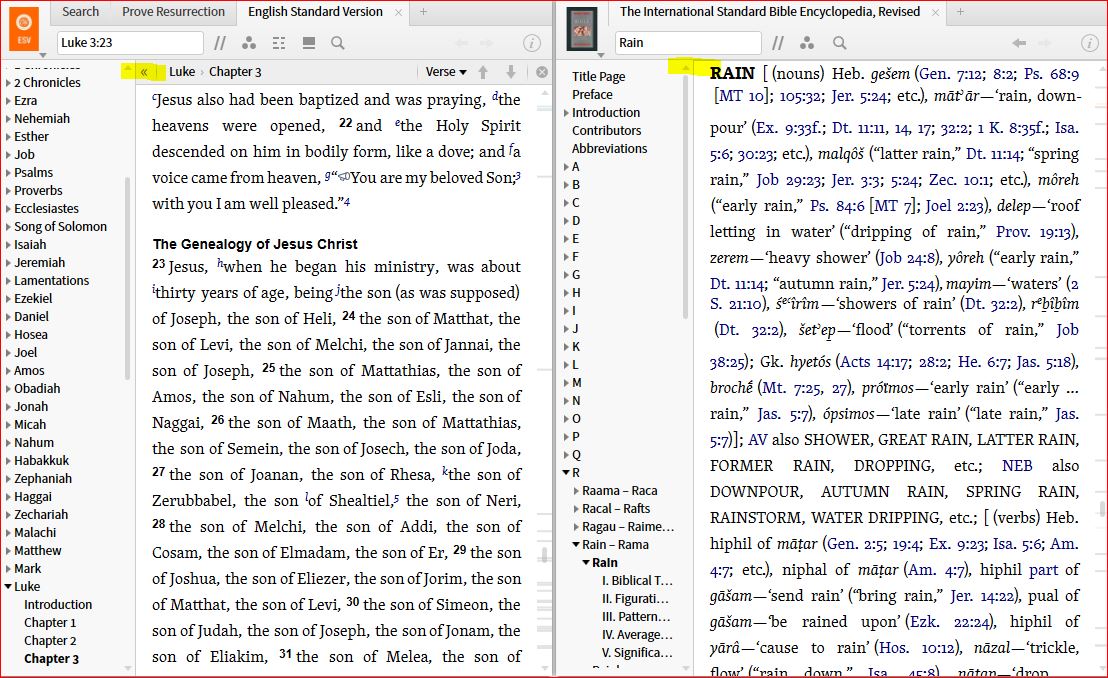
Task: Show encyclopedia resource information icon
Action: coord(1089,43)
